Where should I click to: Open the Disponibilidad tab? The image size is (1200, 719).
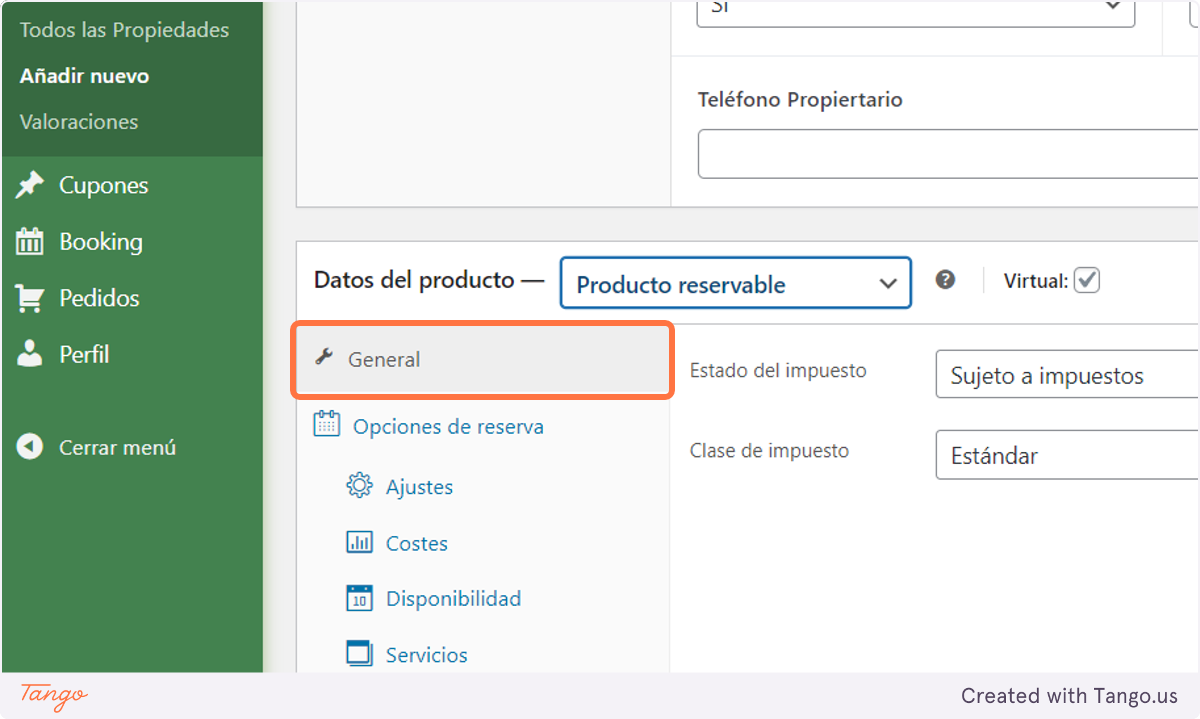(x=453, y=599)
